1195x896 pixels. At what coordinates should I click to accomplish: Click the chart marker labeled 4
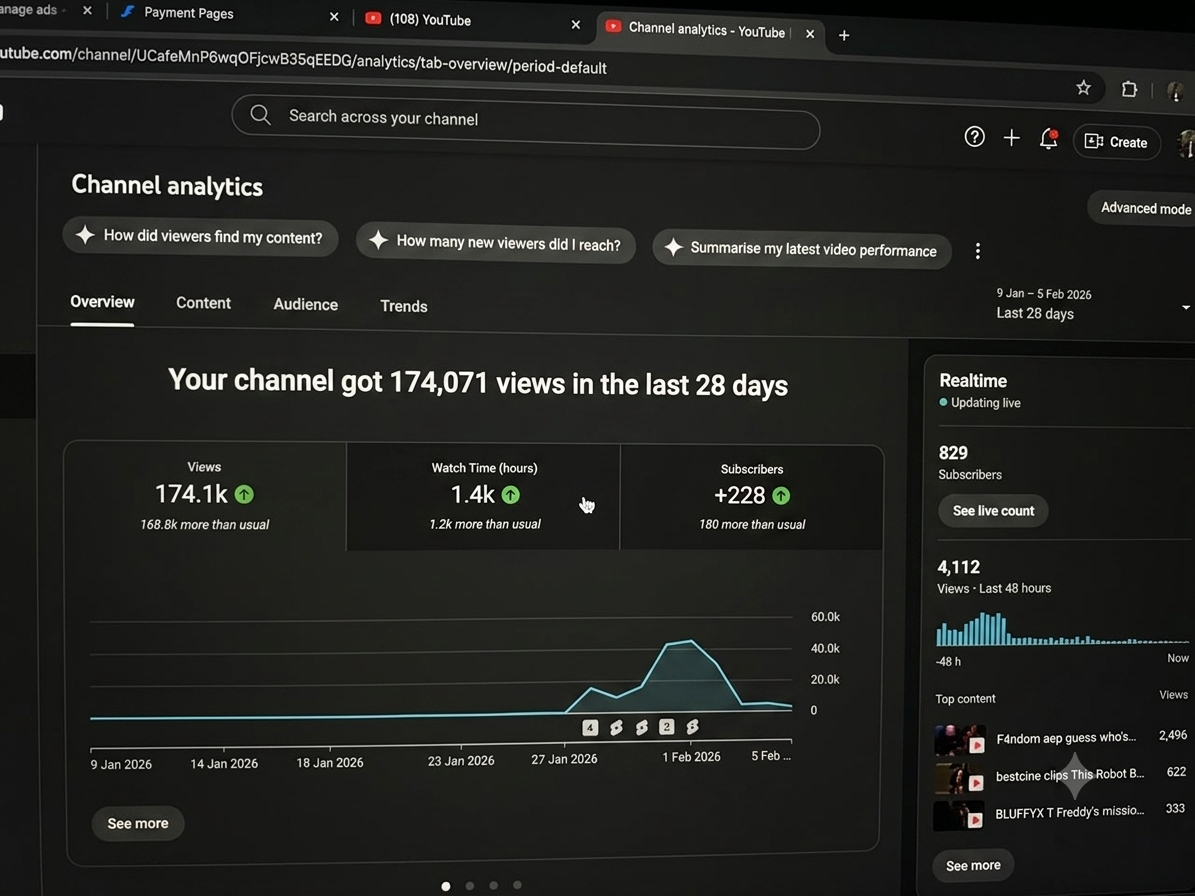[590, 728]
